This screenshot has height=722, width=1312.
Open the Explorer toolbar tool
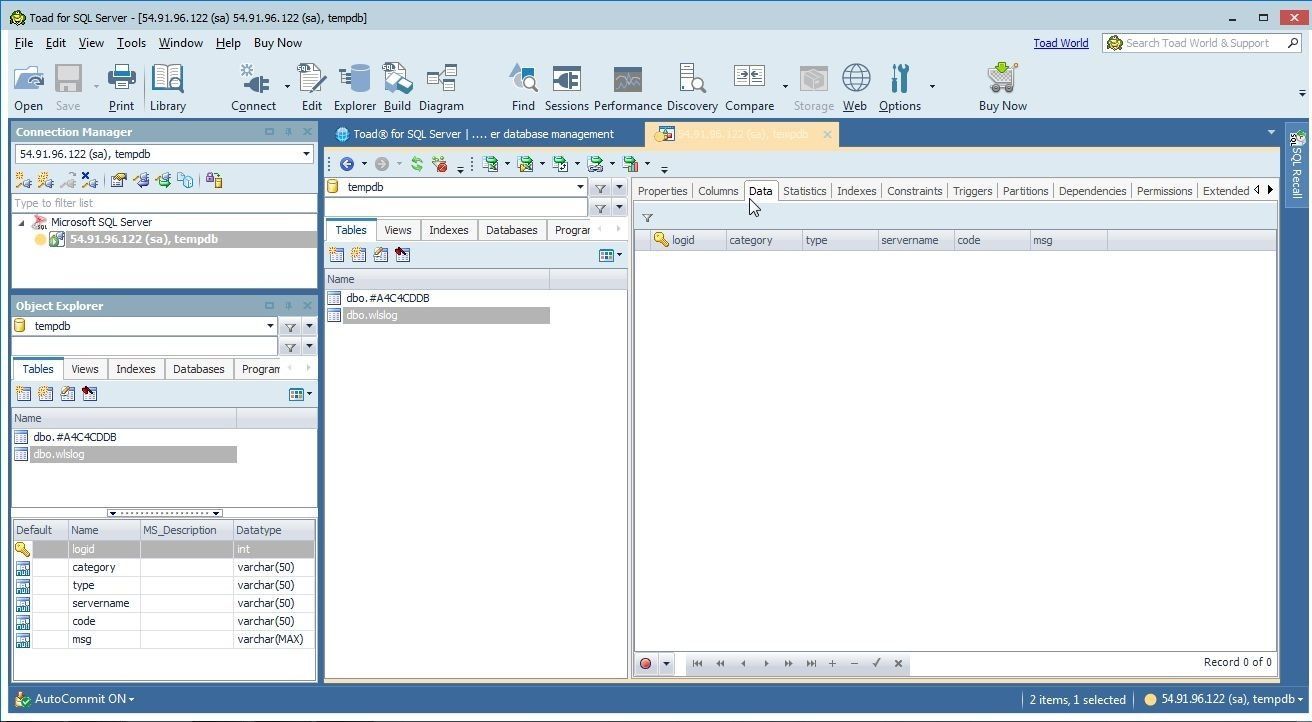[x=354, y=88]
